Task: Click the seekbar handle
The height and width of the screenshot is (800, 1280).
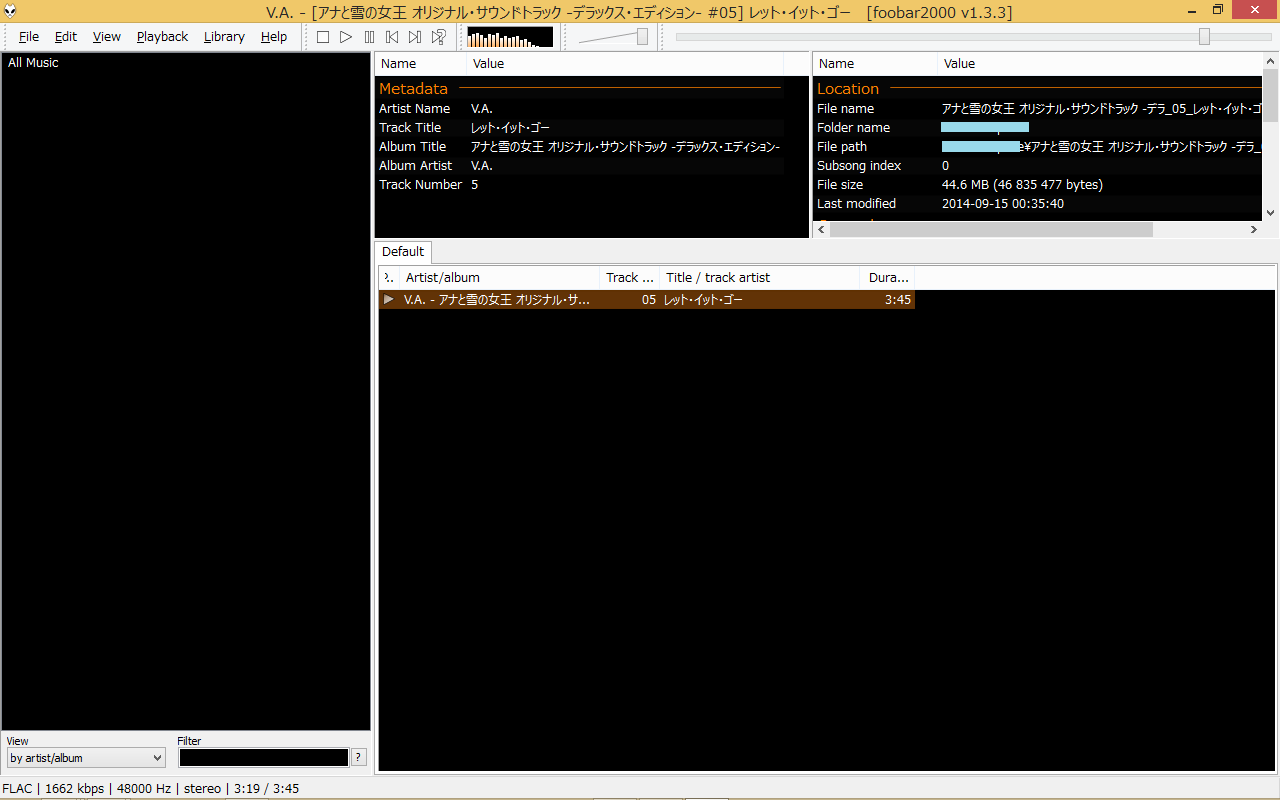Action: [x=1205, y=37]
